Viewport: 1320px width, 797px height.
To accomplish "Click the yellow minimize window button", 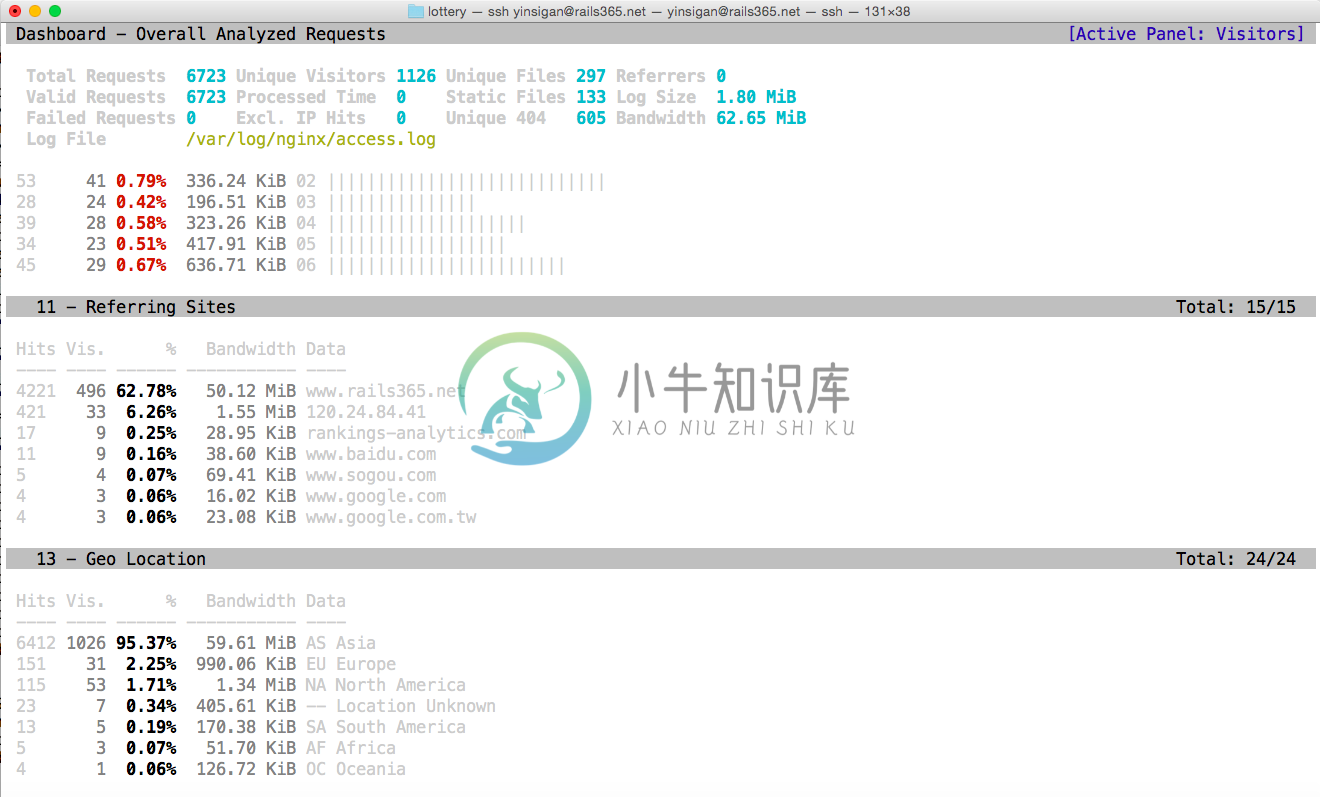I will point(35,11).
